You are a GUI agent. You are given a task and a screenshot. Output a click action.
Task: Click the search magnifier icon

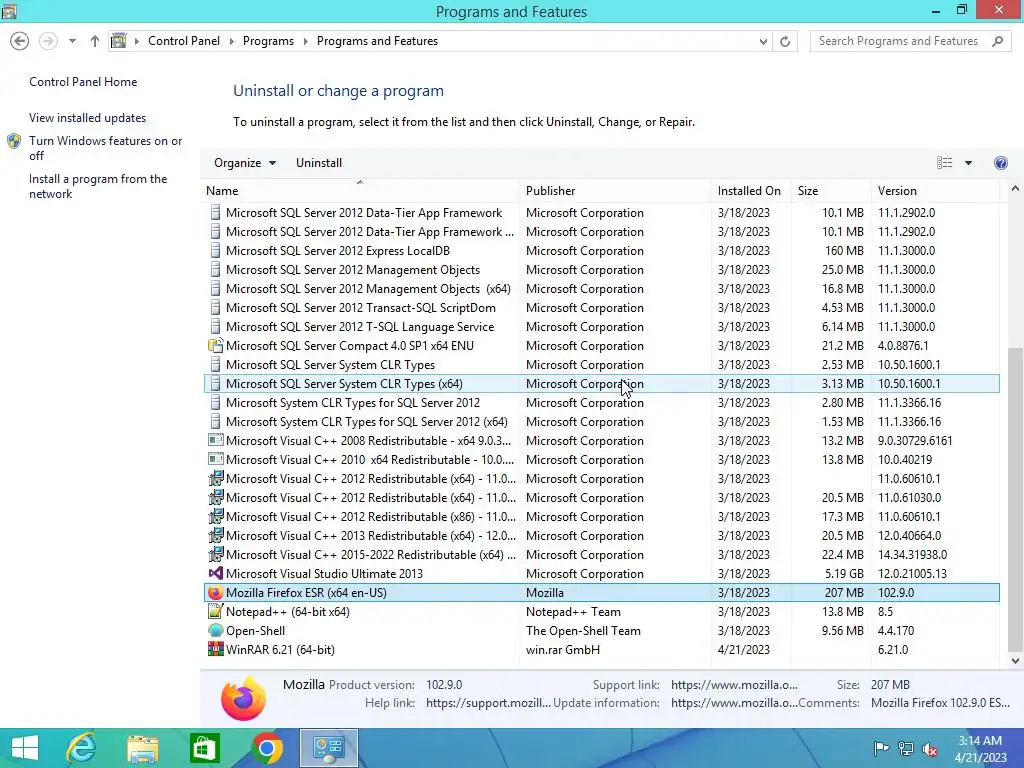pyautogui.click(x=997, y=41)
